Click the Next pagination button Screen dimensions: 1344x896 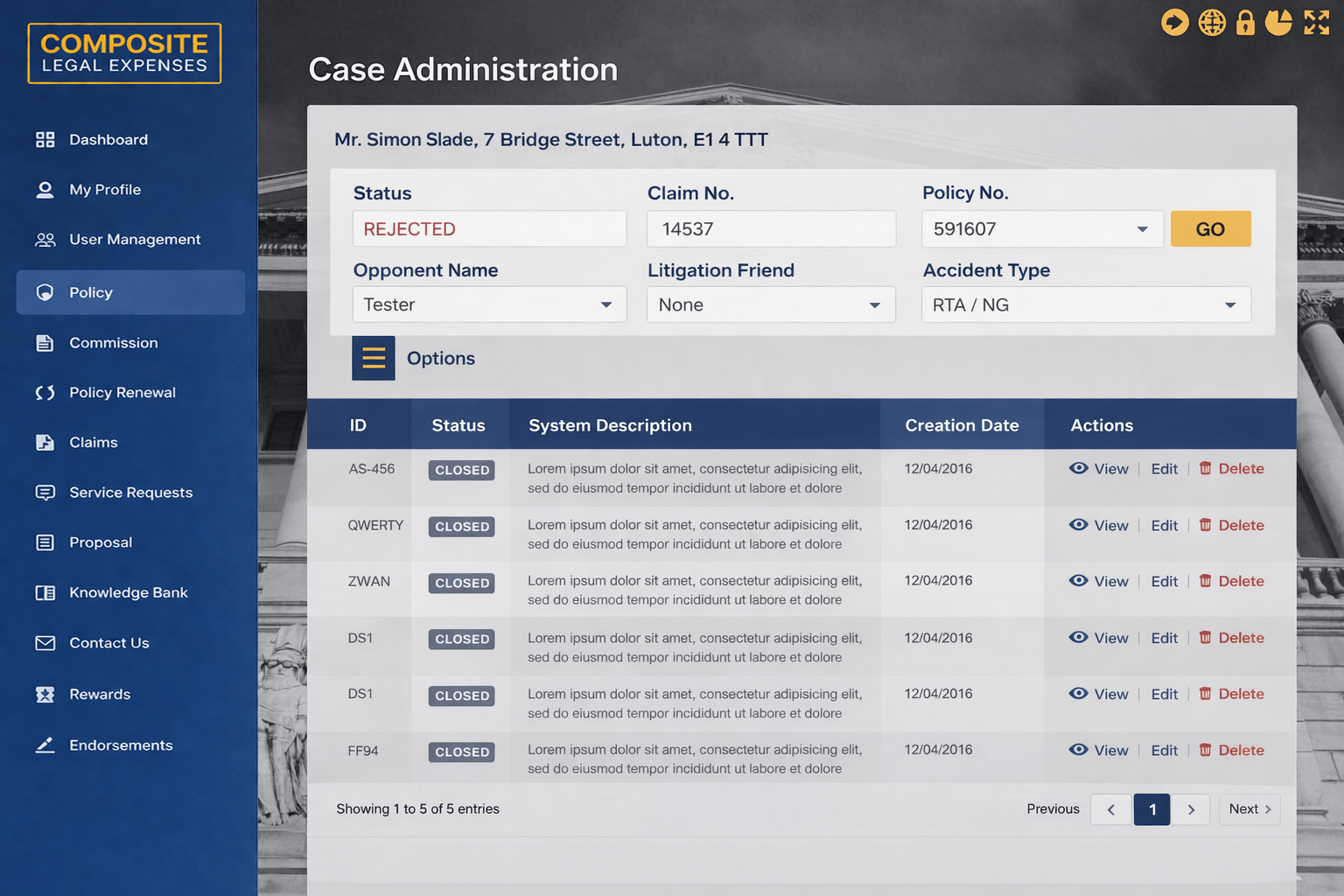click(x=1249, y=809)
